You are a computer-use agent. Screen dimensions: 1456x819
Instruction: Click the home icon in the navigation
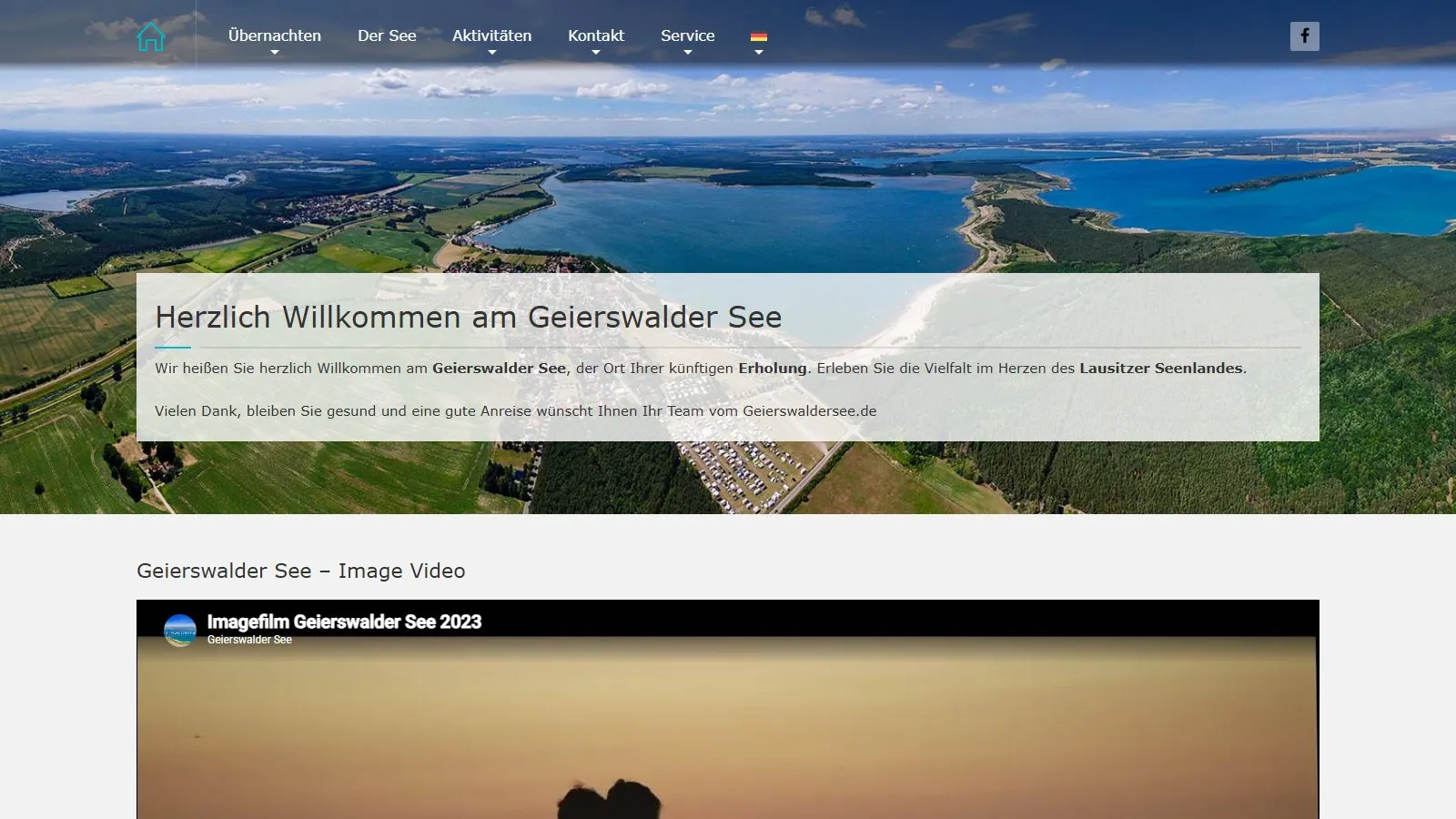(151, 36)
